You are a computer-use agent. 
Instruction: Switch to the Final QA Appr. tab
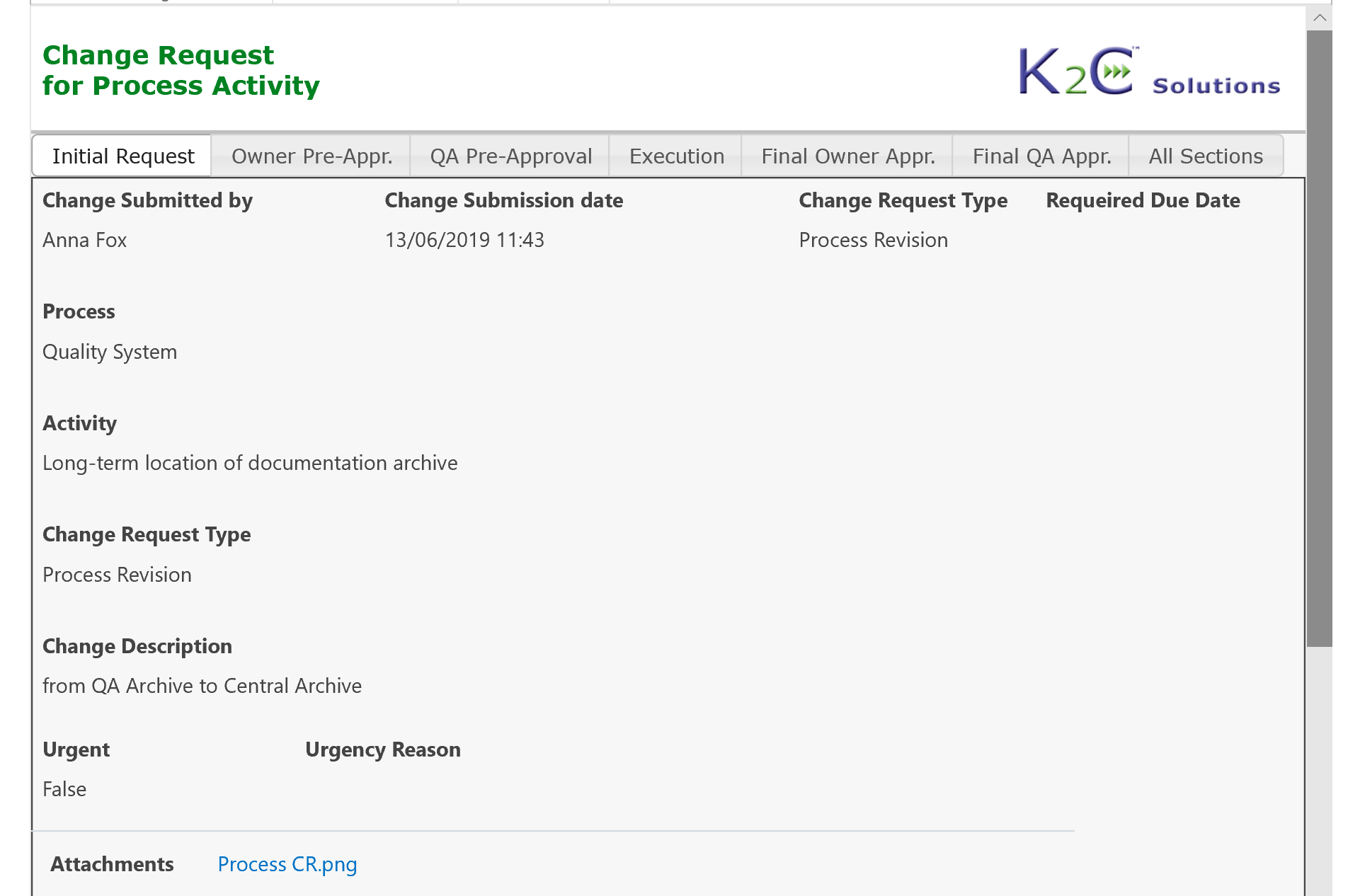[x=1041, y=156]
